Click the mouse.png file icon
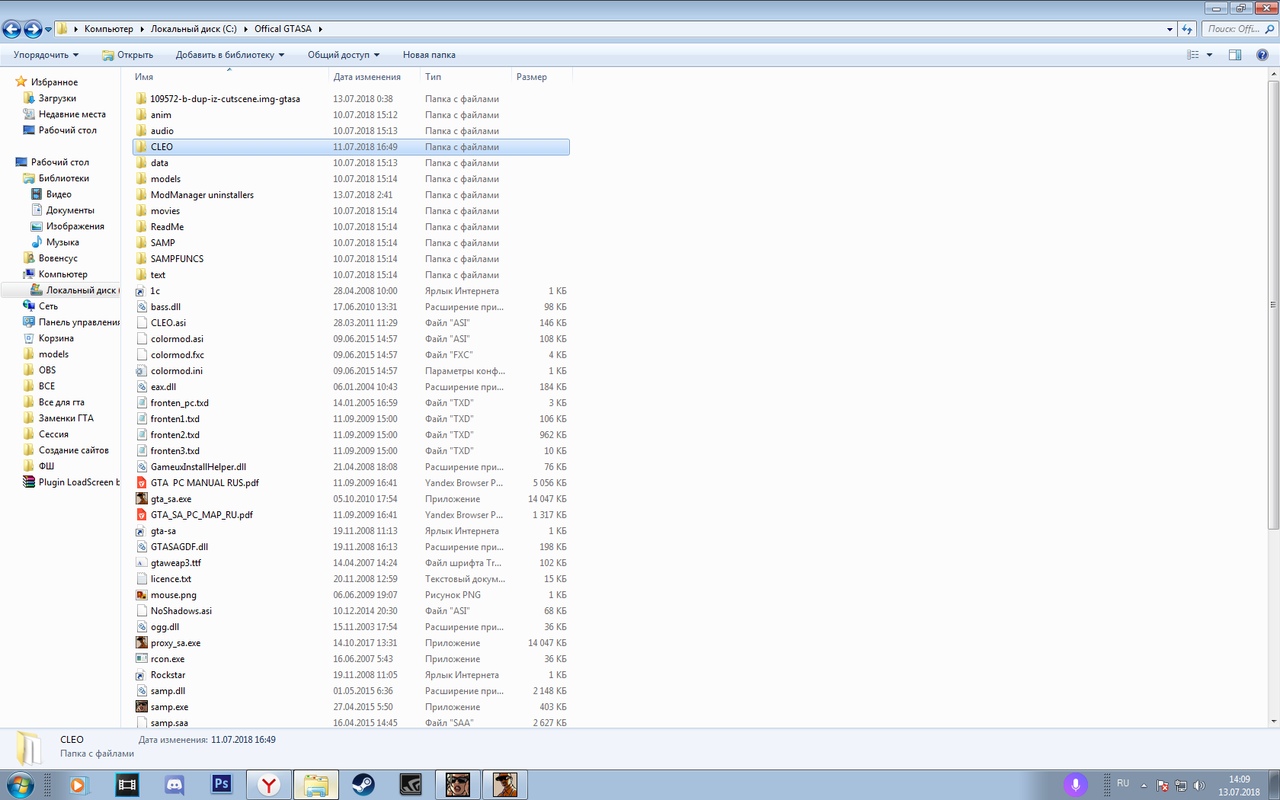Screen dimensions: 1280x800 click(x=141, y=595)
